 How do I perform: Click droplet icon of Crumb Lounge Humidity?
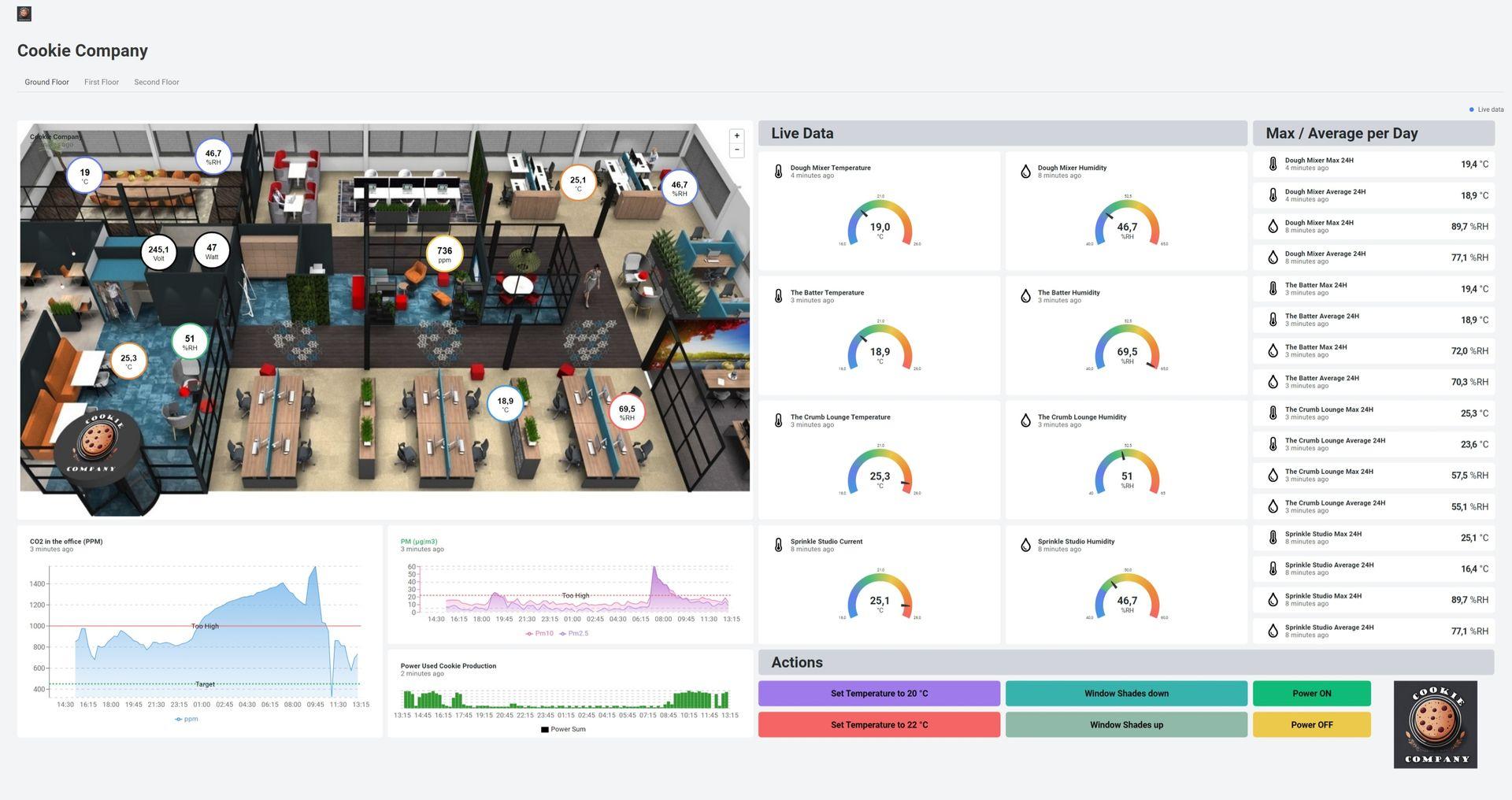click(x=1025, y=420)
